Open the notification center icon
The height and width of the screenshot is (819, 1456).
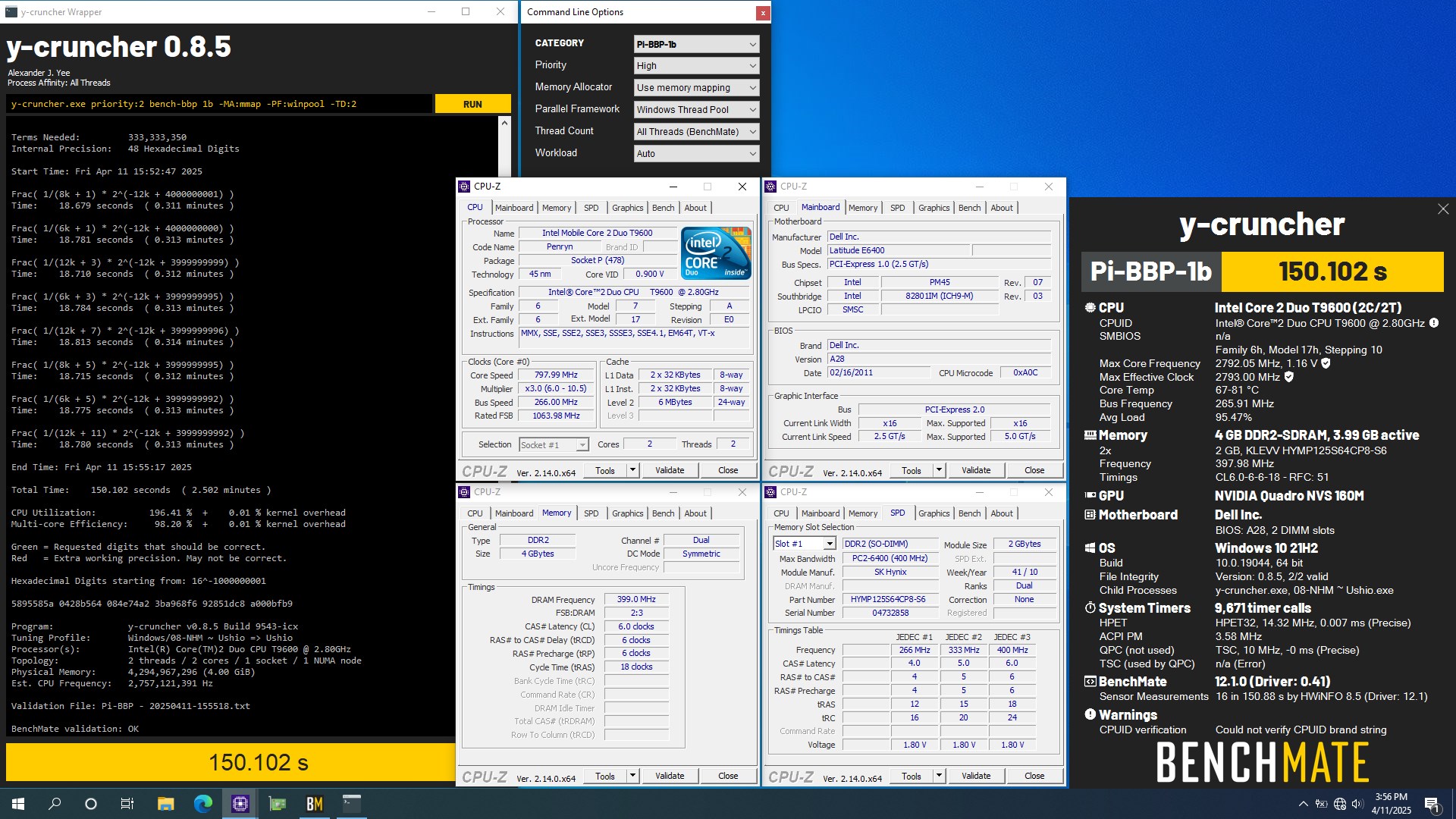pos(1432,804)
